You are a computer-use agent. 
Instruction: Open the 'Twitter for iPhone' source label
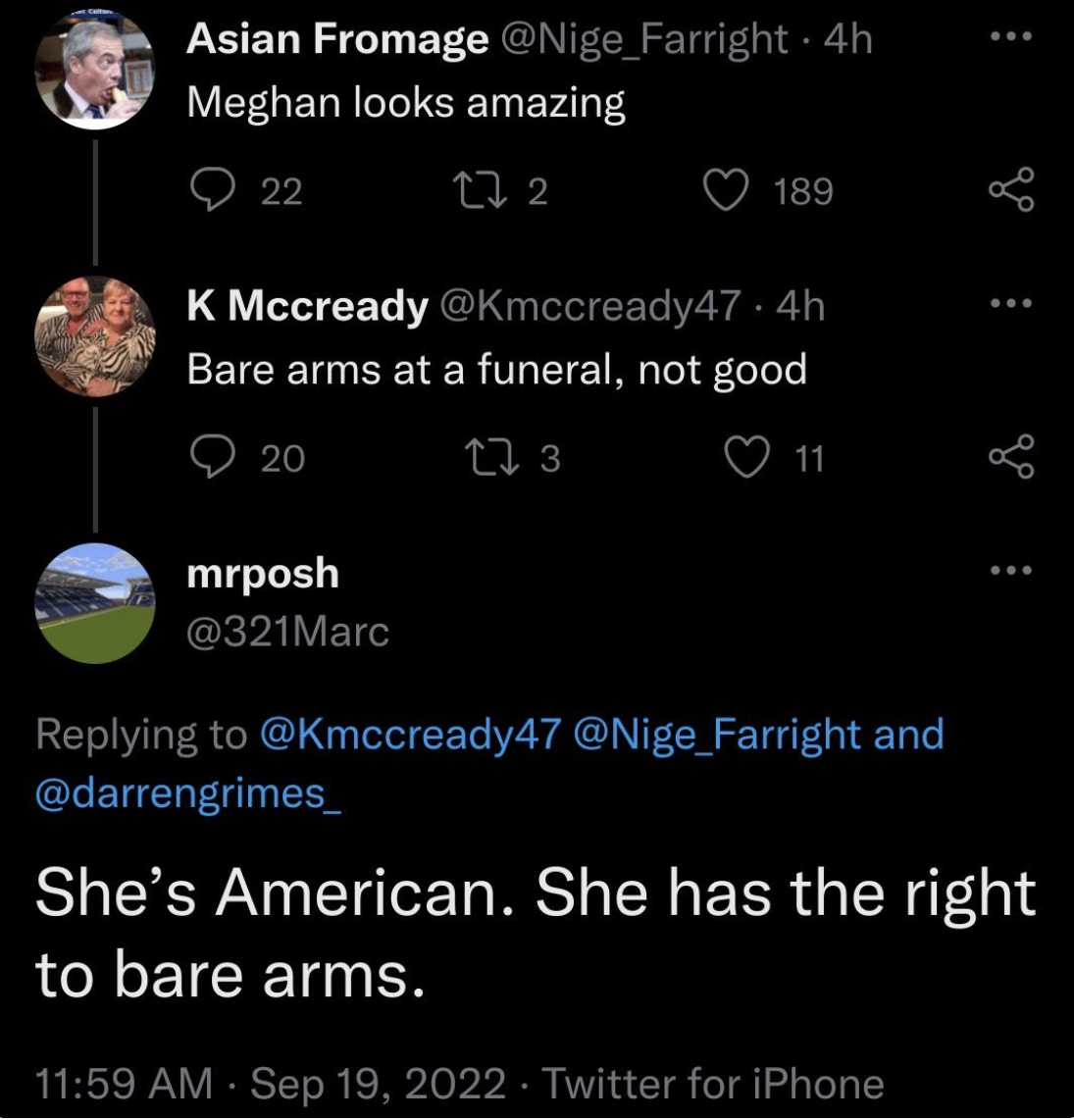point(713,1083)
